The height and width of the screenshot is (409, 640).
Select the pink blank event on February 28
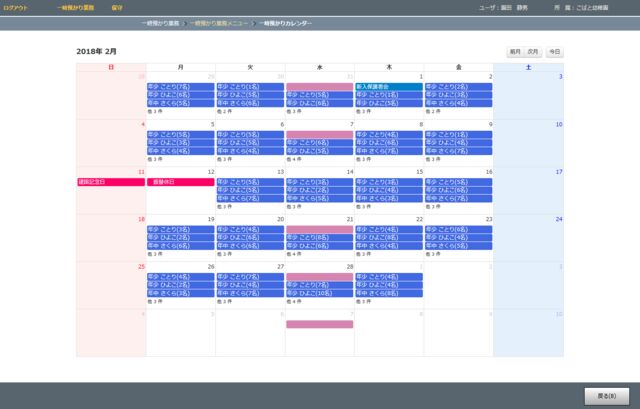point(320,277)
